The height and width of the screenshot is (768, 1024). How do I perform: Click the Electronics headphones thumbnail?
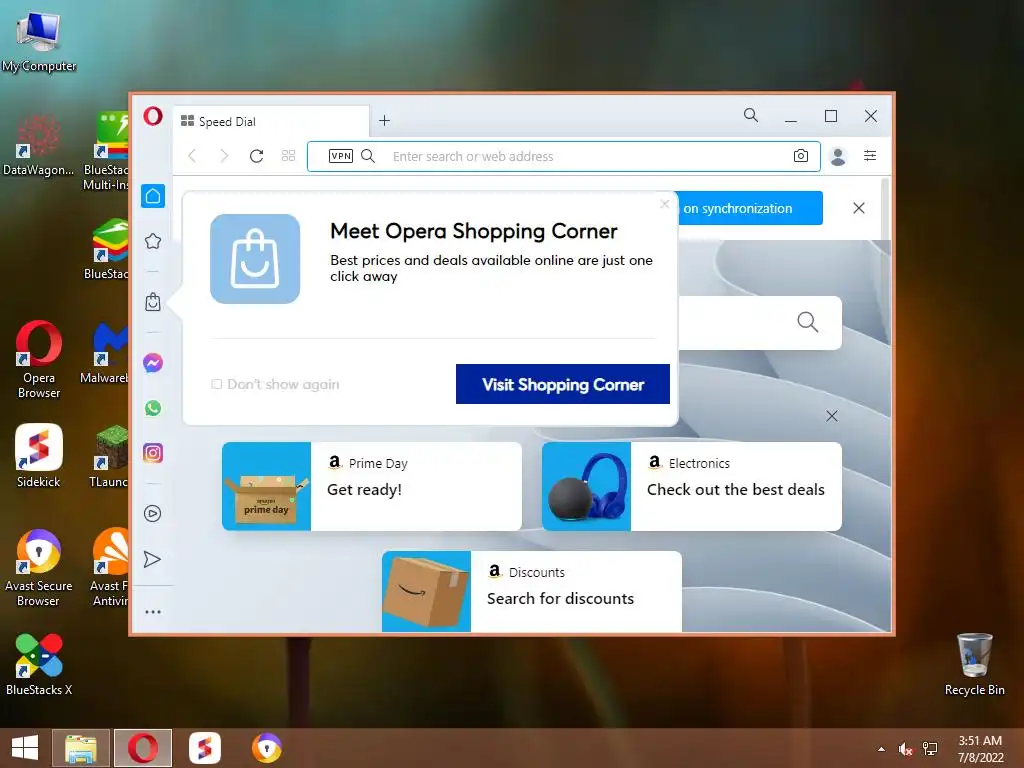tap(586, 487)
